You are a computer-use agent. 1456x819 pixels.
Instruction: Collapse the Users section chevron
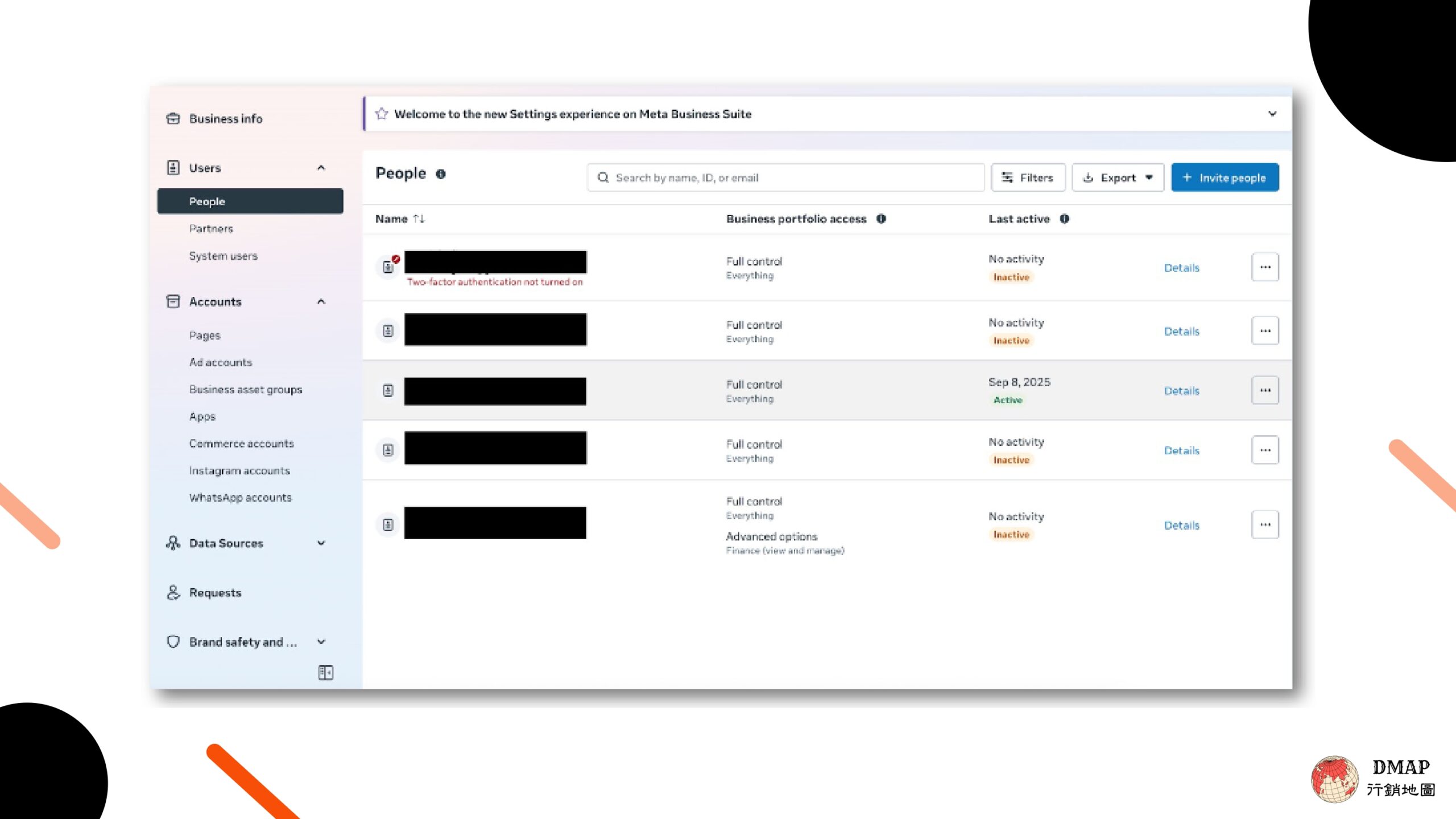coord(321,168)
